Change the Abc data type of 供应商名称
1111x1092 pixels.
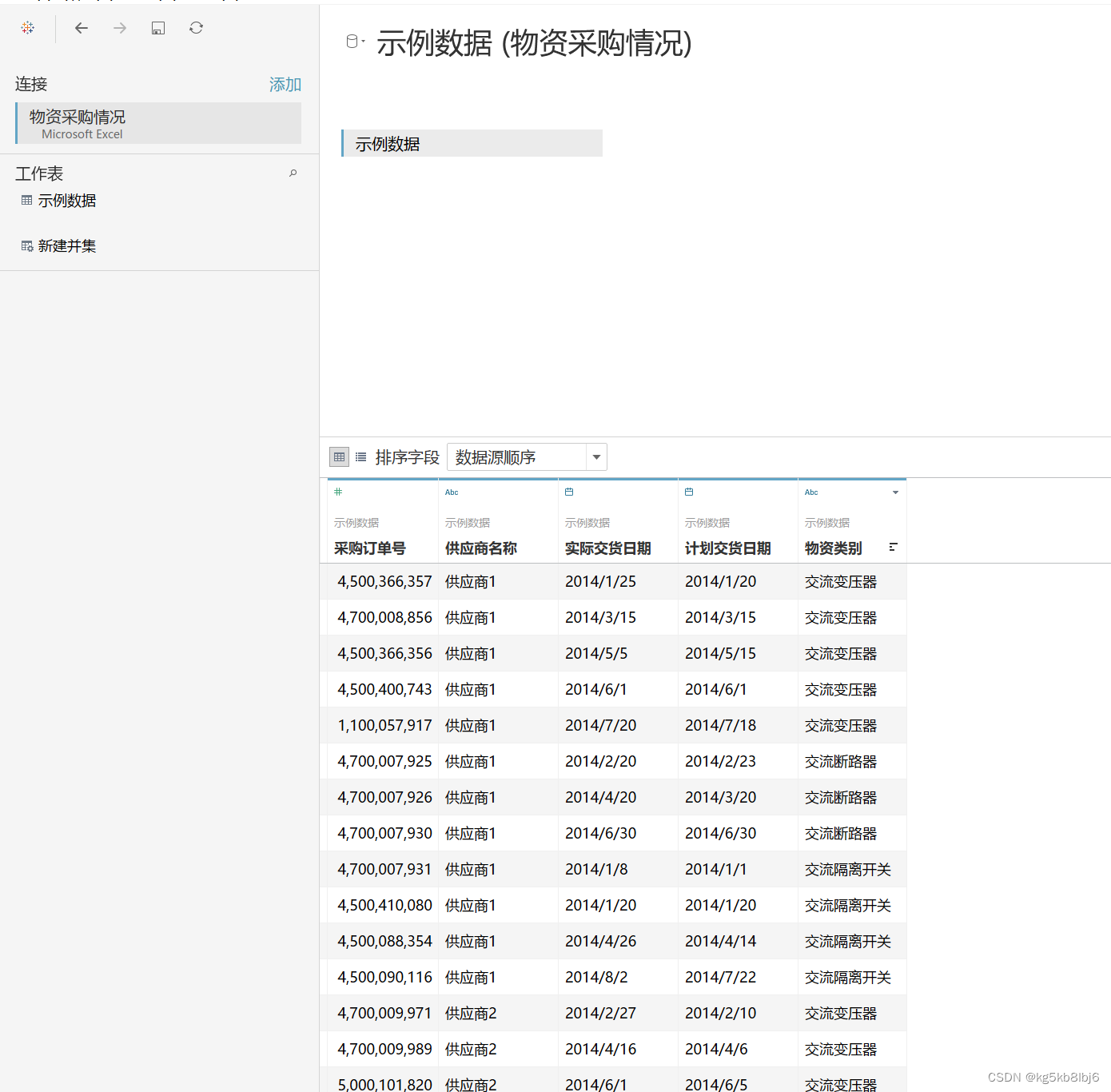[x=452, y=492]
